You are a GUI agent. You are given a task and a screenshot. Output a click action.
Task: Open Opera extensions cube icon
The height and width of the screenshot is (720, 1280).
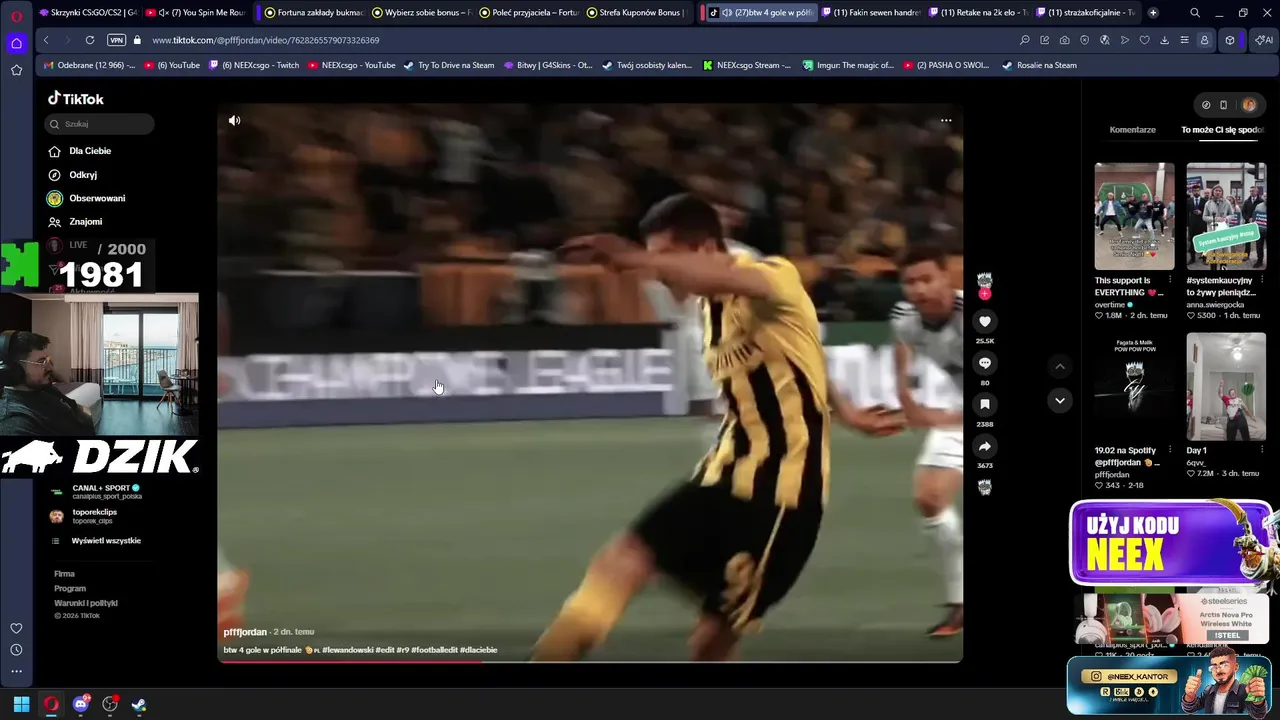(1230, 40)
